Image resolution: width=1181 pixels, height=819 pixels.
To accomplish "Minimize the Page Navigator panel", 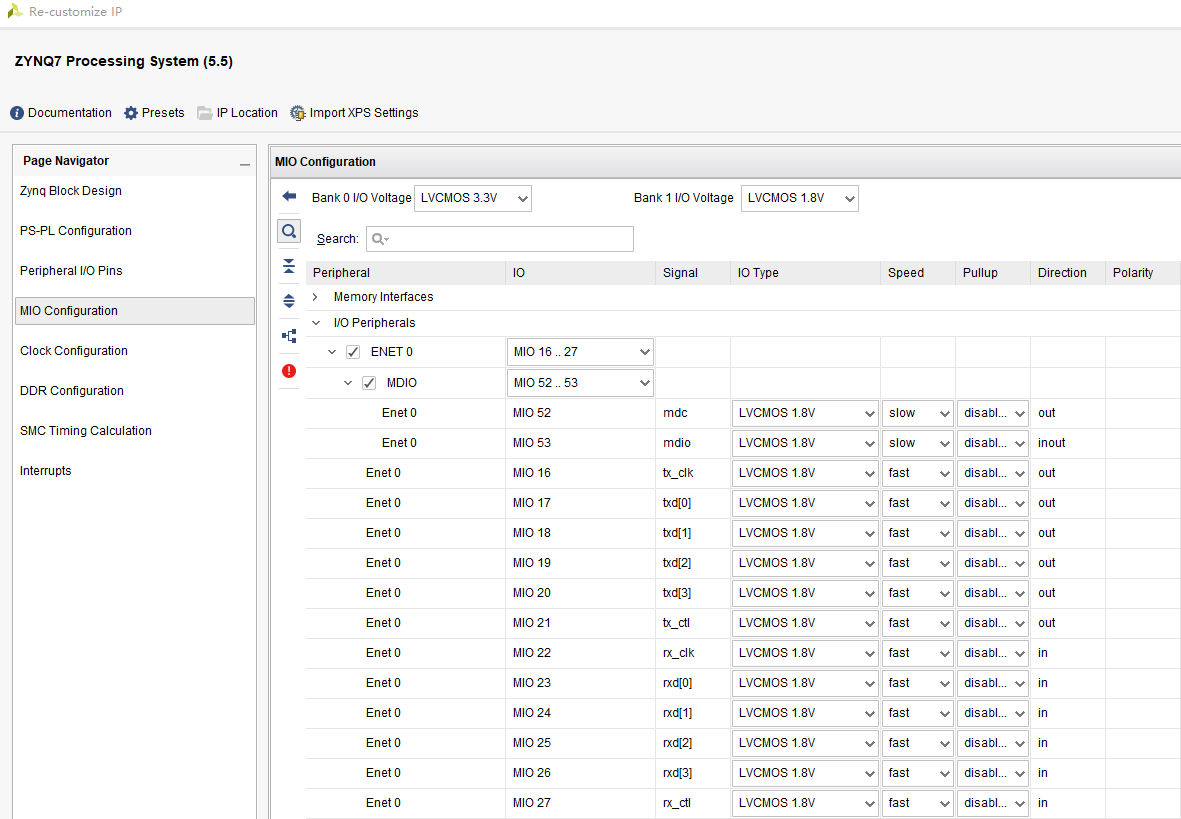I will pyautogui.click(x=245, y=163).
